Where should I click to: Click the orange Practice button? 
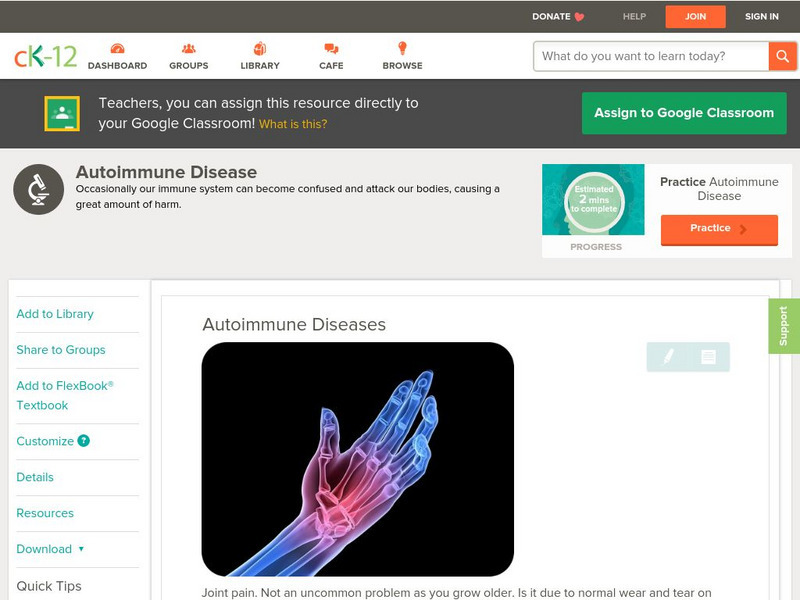pyautogui.click(x=719, y=229)
